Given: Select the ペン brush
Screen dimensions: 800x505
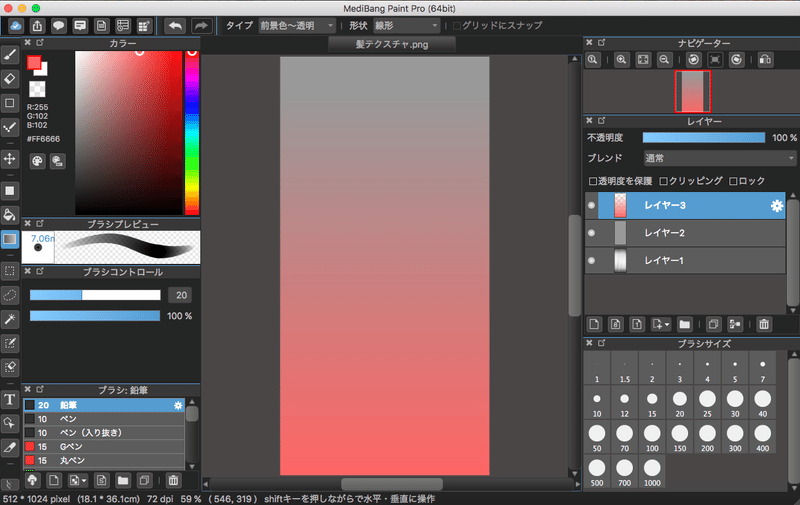Looking at the screenshot, I should click(x=104, y=419).
